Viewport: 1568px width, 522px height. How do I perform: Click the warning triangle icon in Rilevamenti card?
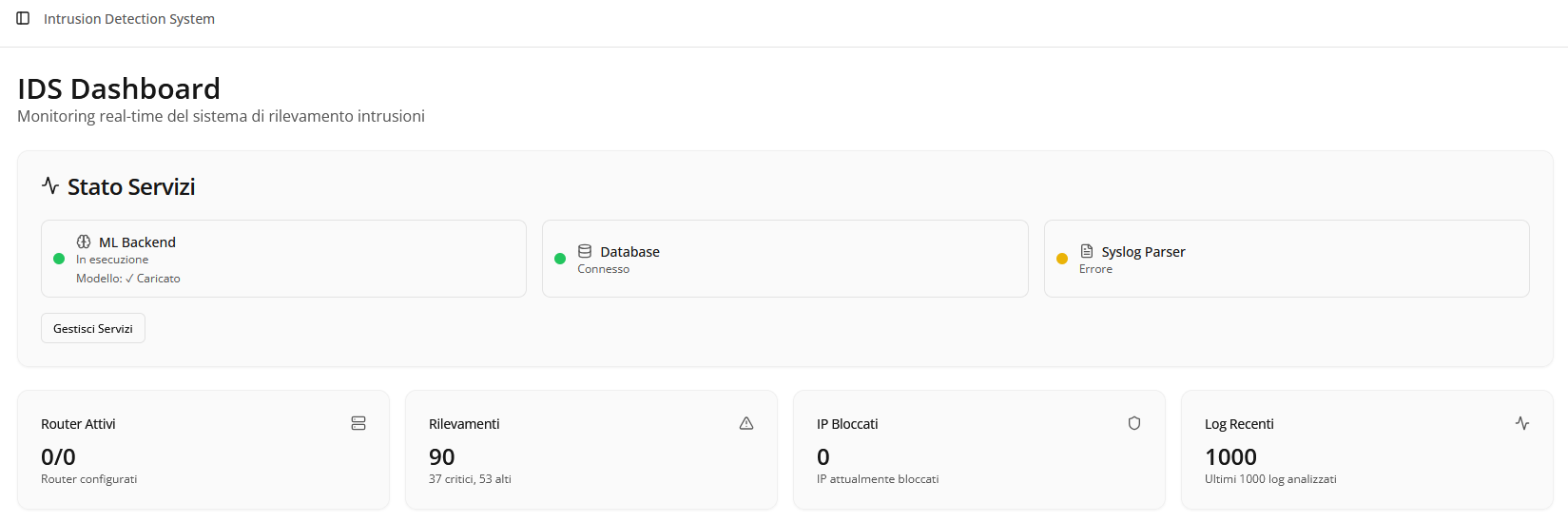click(746, 423)
